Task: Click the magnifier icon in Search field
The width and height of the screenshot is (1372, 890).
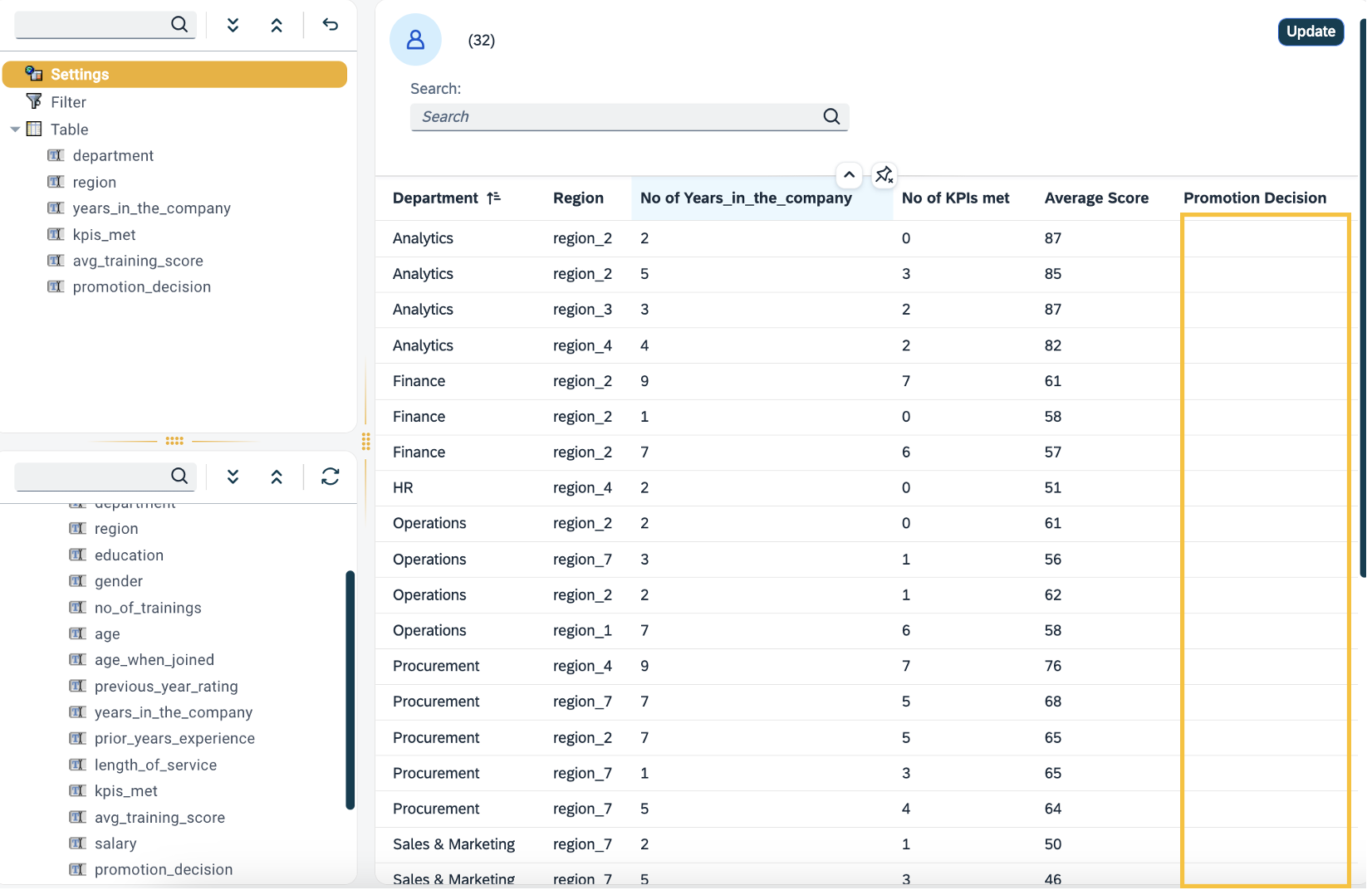Action: pos(831,116)
